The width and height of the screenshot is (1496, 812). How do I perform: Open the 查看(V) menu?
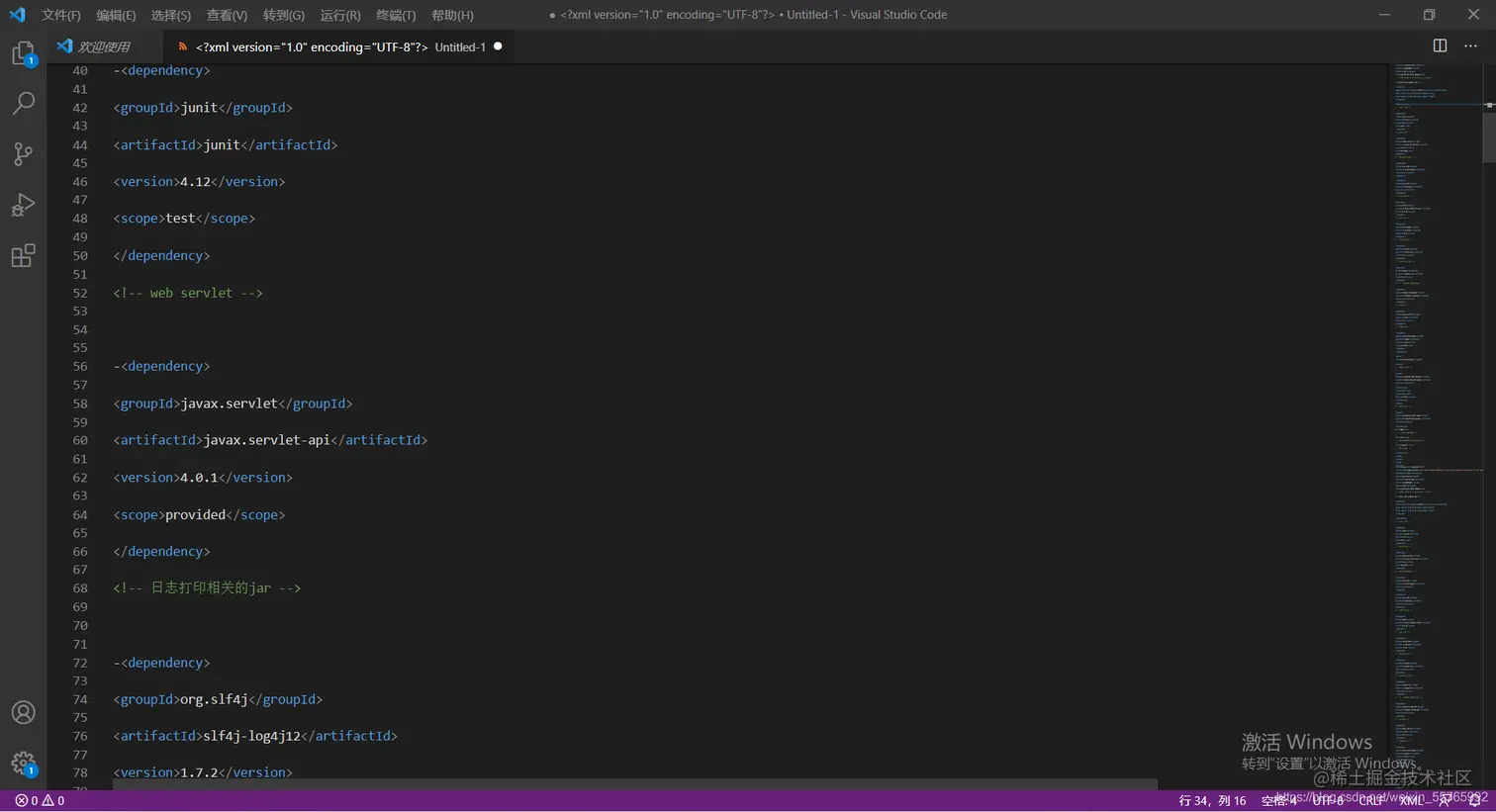[x=227, y=15]
